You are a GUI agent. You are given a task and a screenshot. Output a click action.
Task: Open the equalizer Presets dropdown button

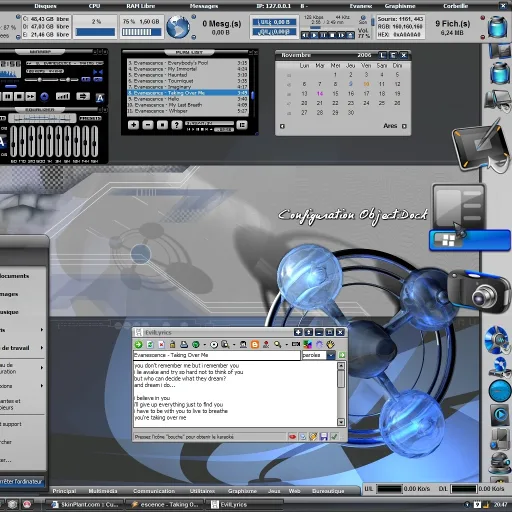(x=90, y=118)
